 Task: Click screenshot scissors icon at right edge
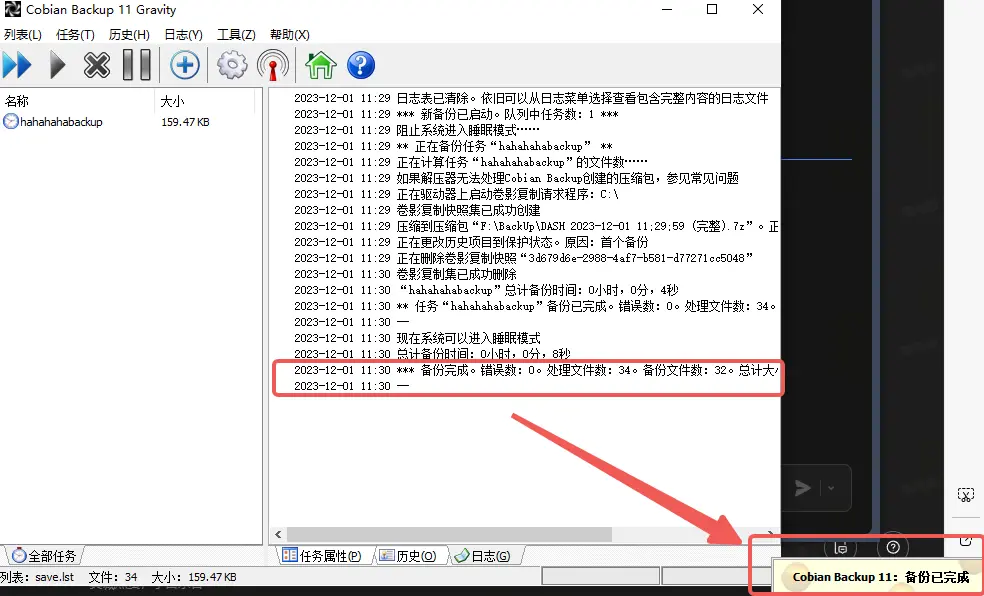966,495
